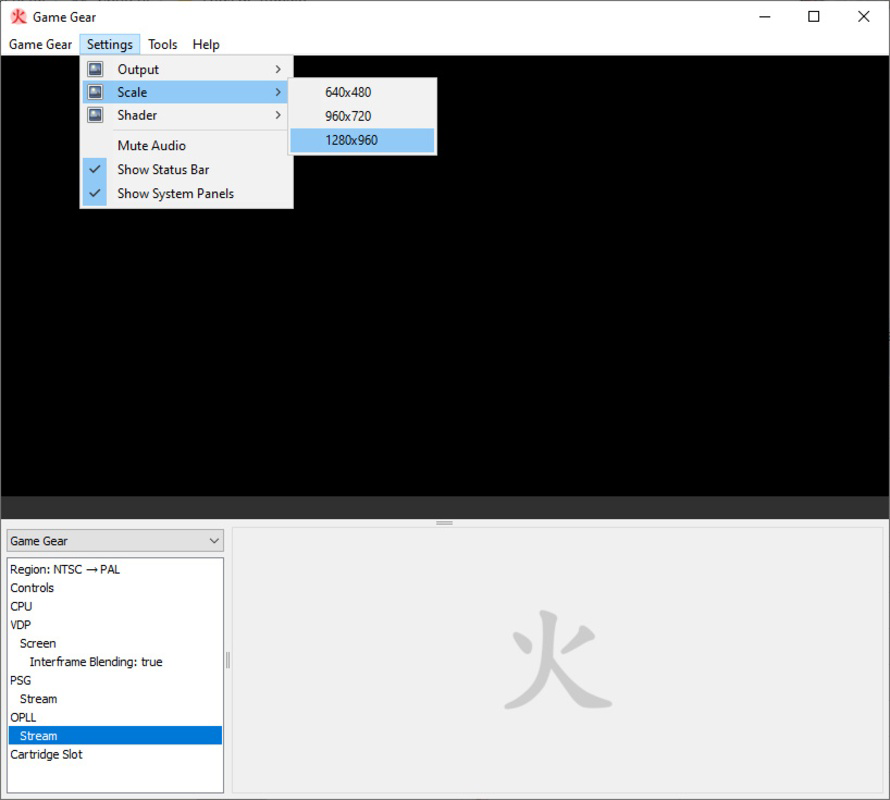Image resolution: width=890 pixels, height=800 pixels.
Task: Click the vertical tree splitter grip
Action: [228, 660]
